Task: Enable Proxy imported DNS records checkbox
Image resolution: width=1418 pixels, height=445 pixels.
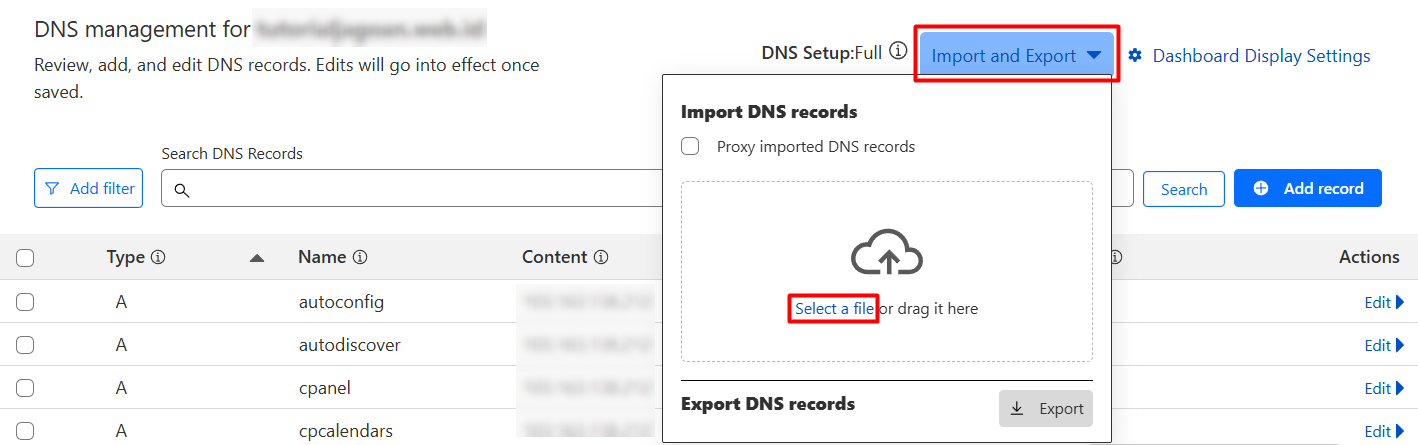Action: click(690, 146)
